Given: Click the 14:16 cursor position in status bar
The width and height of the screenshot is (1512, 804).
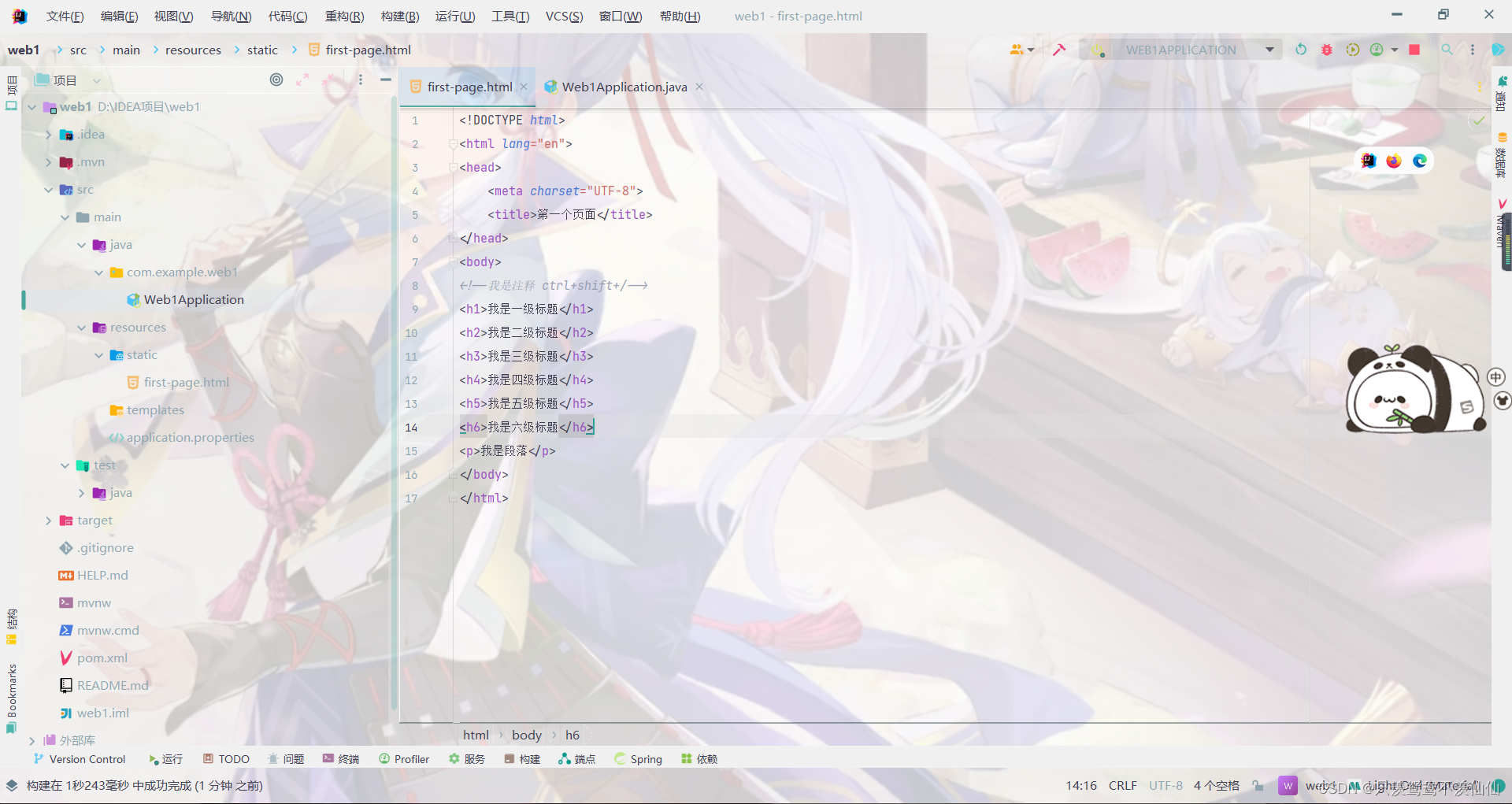Looking at the screenshot, I should coord(1081,786).
